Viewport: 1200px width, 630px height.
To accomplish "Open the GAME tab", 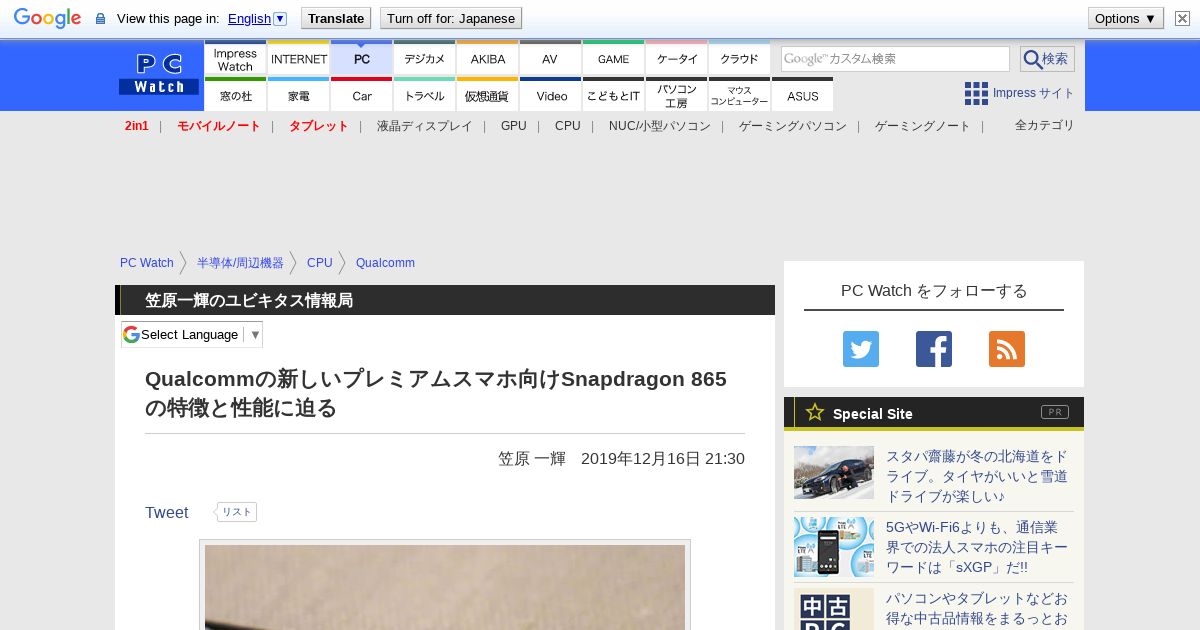I will 613,58.
